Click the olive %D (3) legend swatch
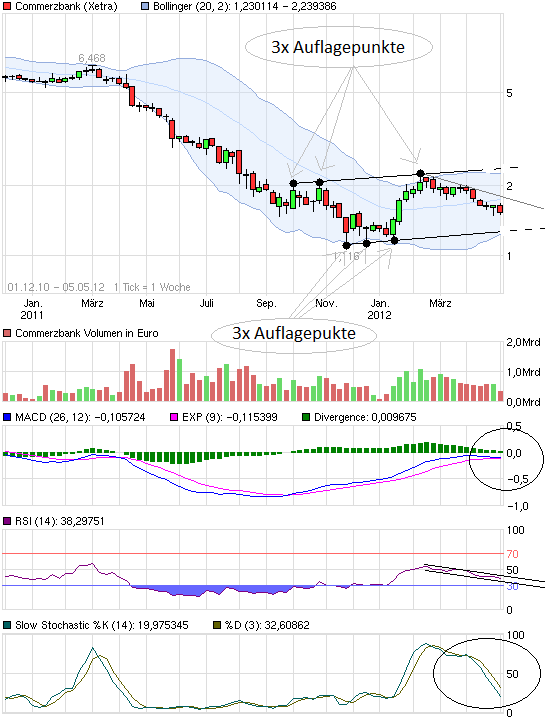 (x=217, y=625)
